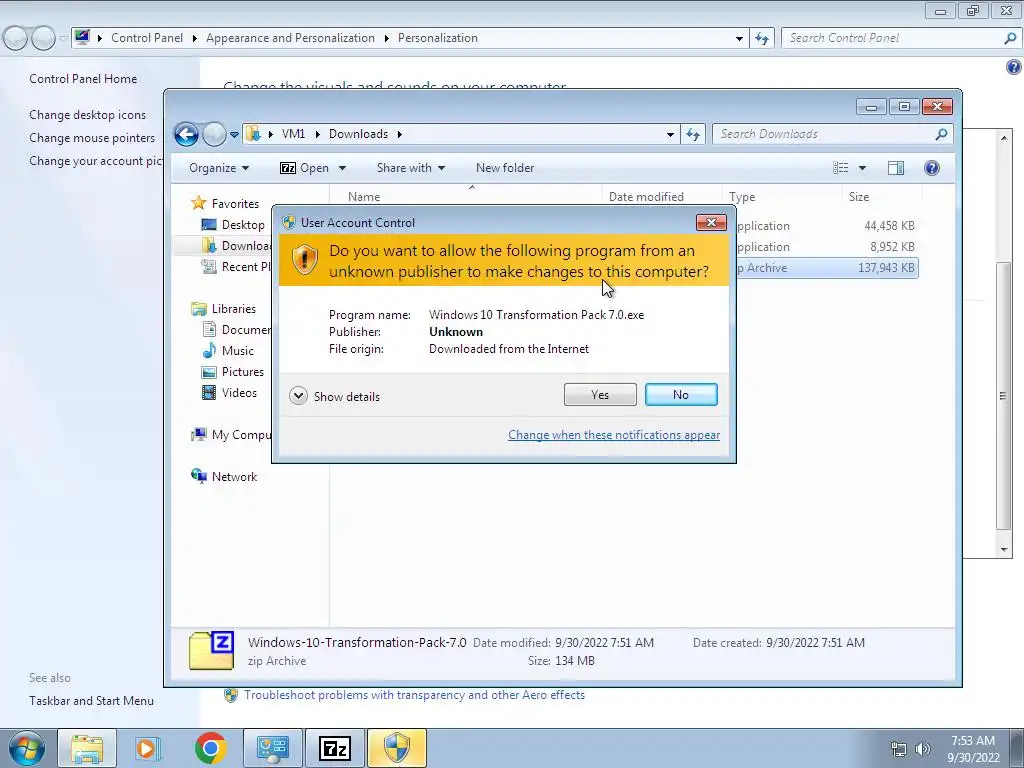Close the User Account Control dialog

coord(711,223)
